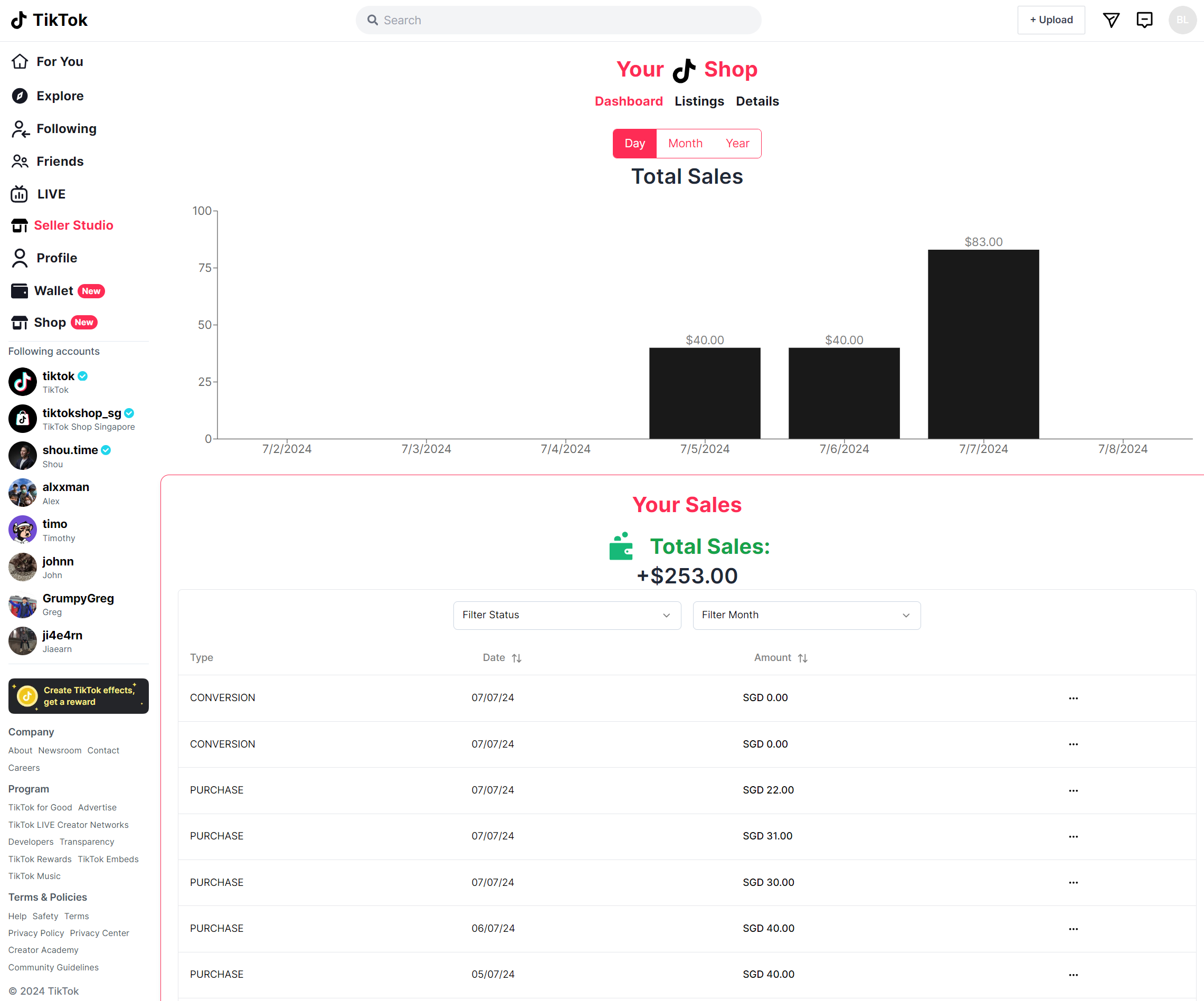Switch to the Listings tab

[699, 101]
